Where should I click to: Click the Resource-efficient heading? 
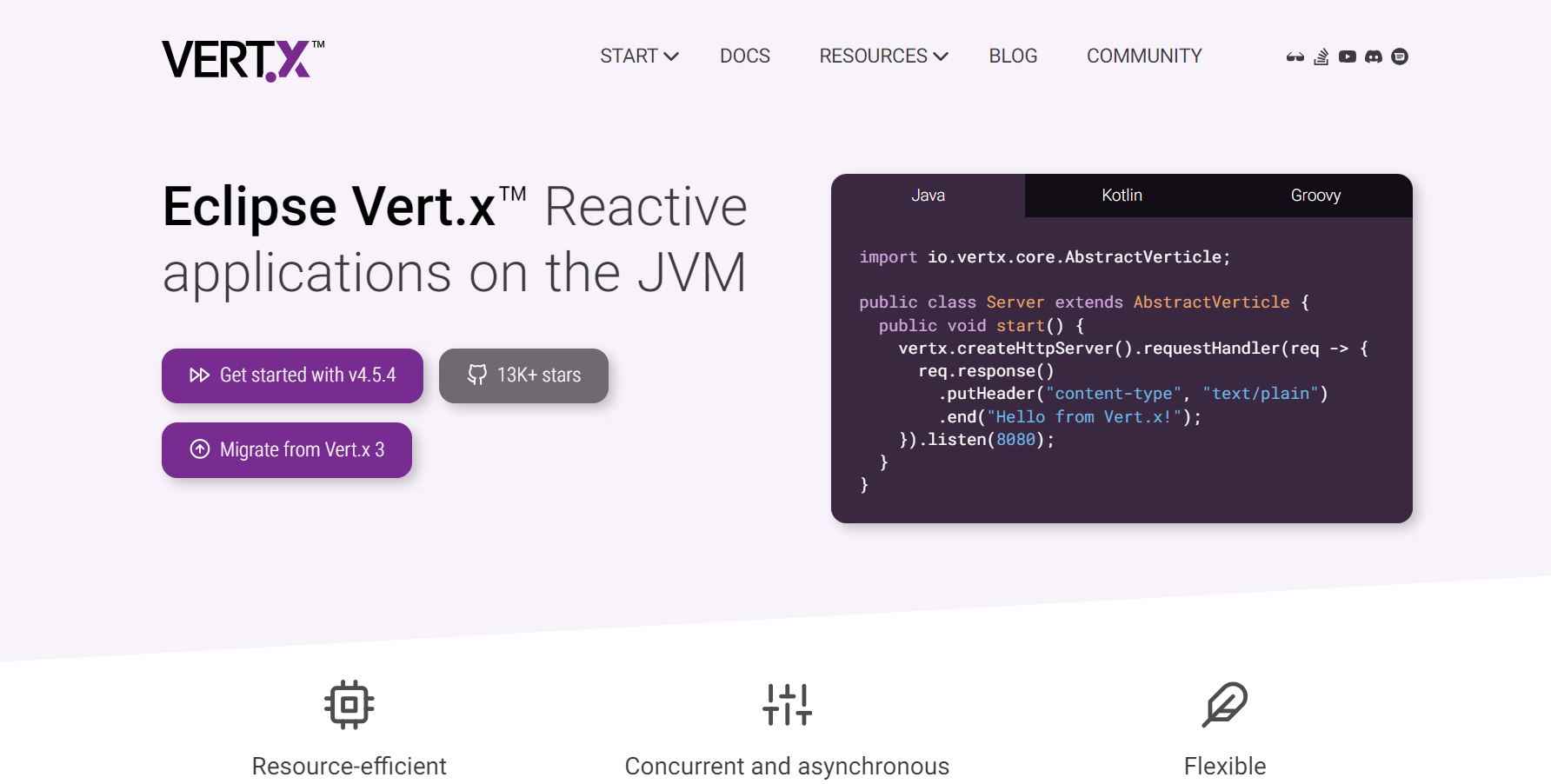[349, 767]
